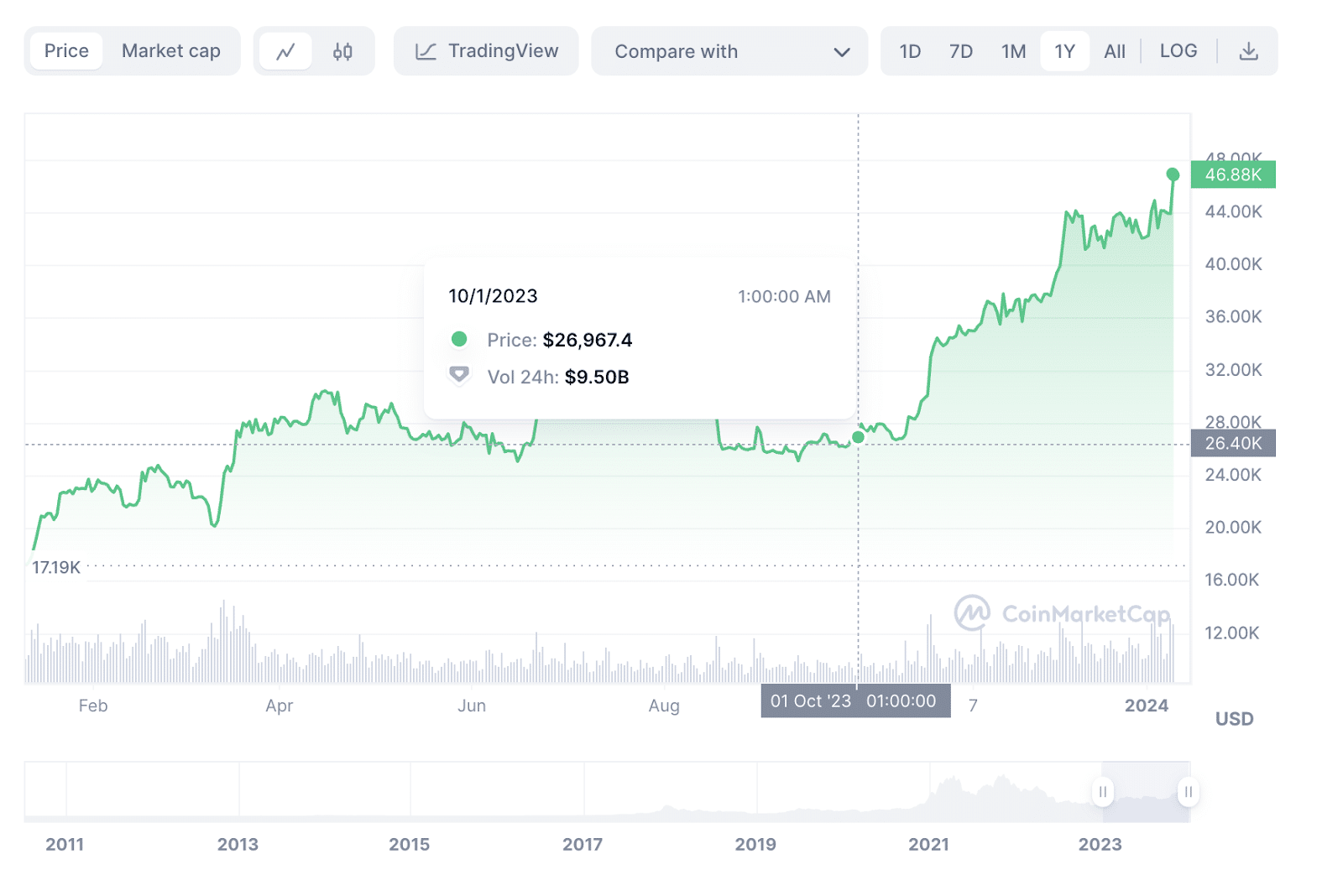The width and height of the screenshot is (1343, 896).
Task: Toggle the LOG scale option
Action: tap(1178, 51)
